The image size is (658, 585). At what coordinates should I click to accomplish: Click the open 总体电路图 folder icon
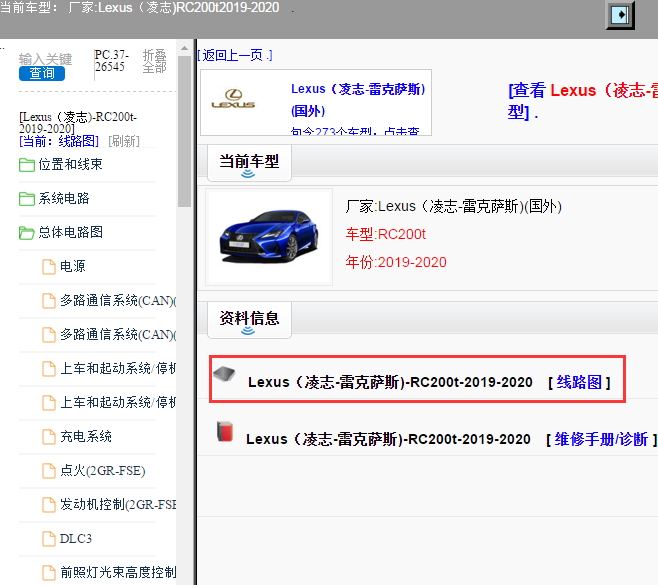click(x=27, y=233)
